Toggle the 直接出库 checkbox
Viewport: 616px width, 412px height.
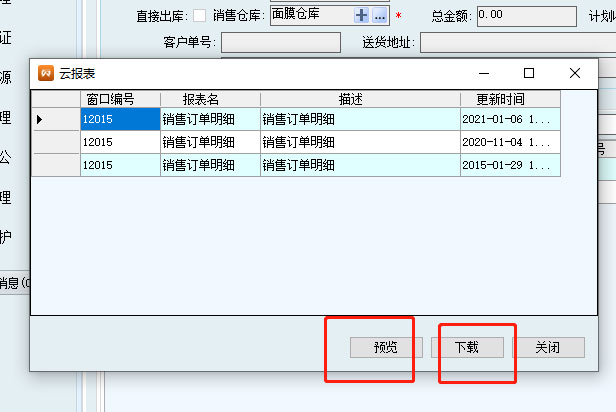coord(199,16)
